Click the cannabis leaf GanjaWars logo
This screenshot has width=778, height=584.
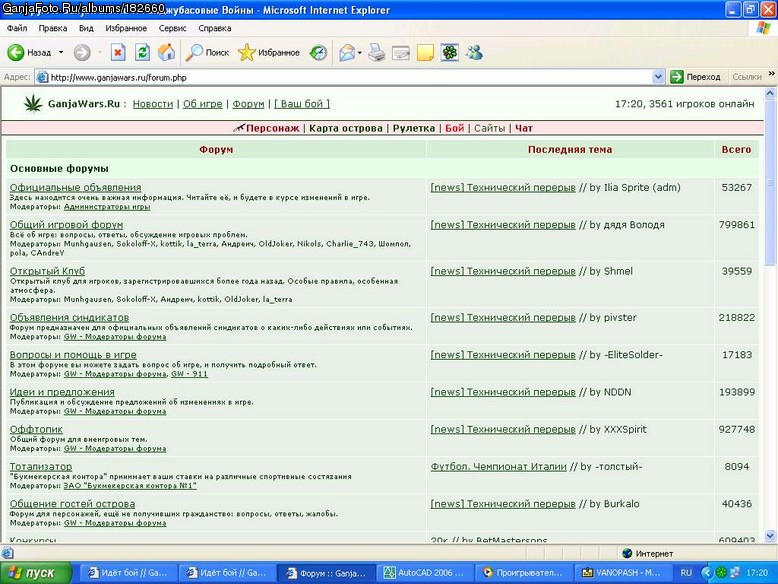tap(33, 104)
